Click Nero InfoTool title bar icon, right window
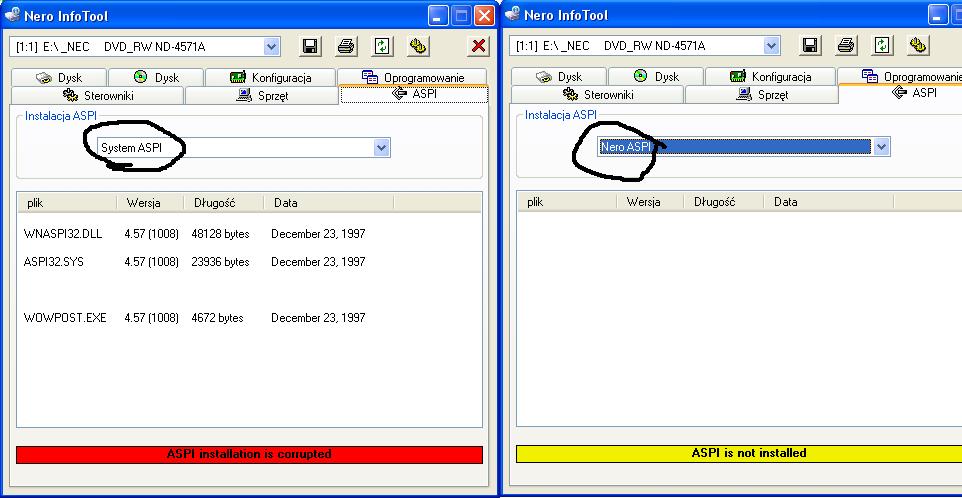962x498 pixels. 512,13
